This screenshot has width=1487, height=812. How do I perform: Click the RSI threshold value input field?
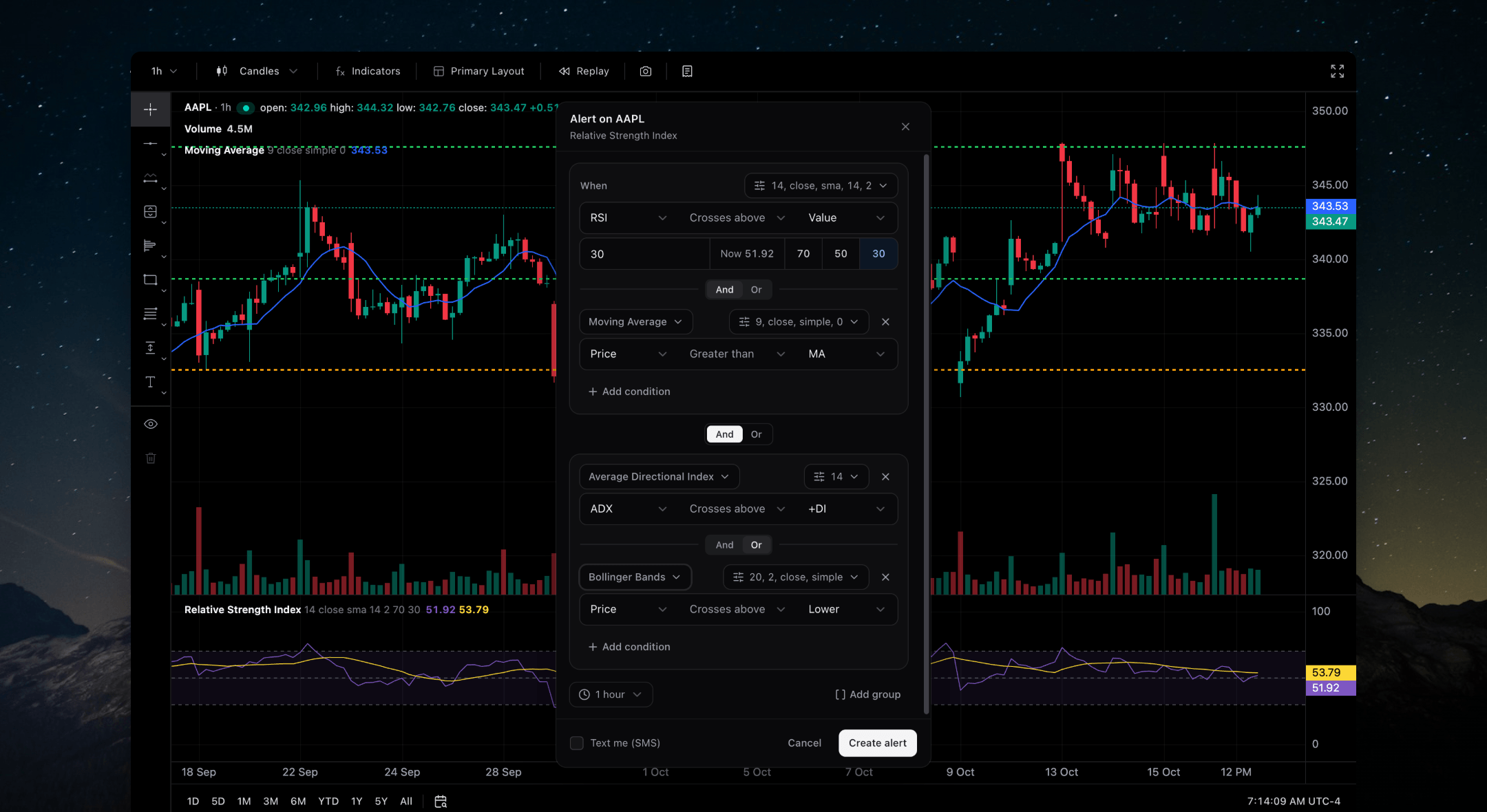(644, 254)
